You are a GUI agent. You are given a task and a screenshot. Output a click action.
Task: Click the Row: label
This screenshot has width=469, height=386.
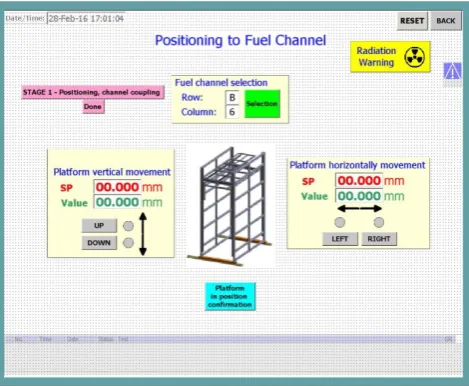pos(192,97)
